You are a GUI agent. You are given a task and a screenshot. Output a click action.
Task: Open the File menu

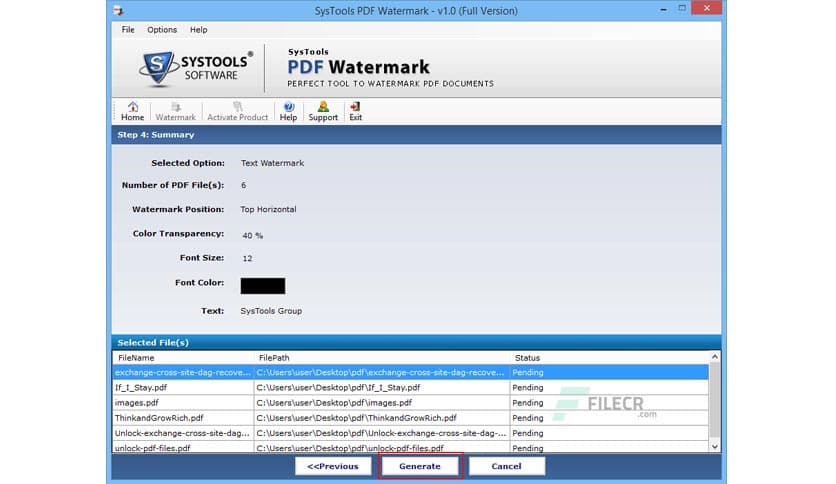(128, 30)
